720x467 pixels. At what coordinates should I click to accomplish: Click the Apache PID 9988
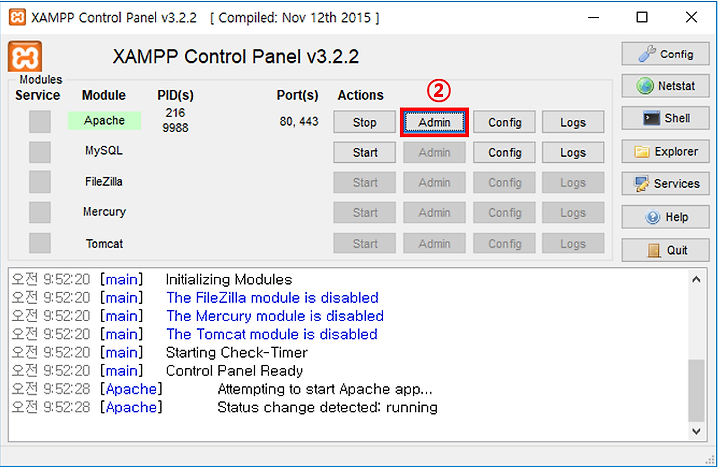(175, 128)
